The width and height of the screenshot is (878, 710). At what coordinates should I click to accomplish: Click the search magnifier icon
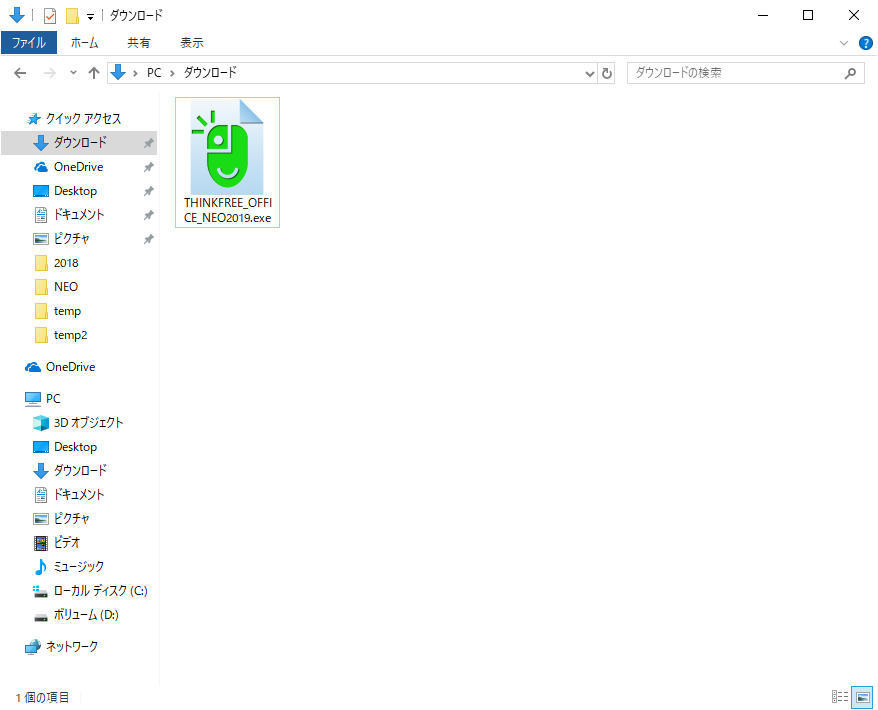tap(850, 73)
